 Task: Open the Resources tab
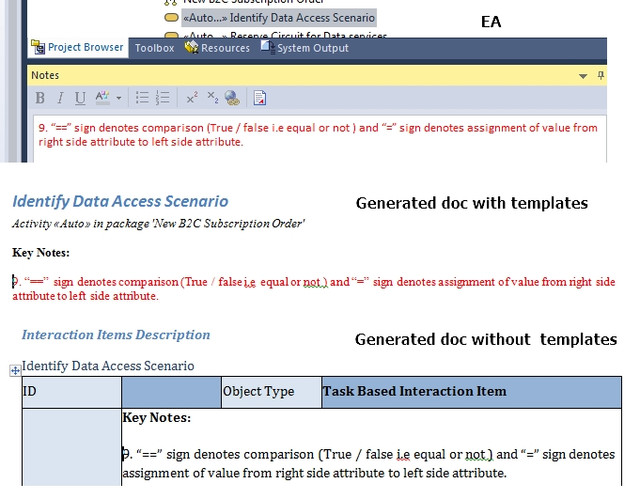pyautogui.click(x=217, y=48)
